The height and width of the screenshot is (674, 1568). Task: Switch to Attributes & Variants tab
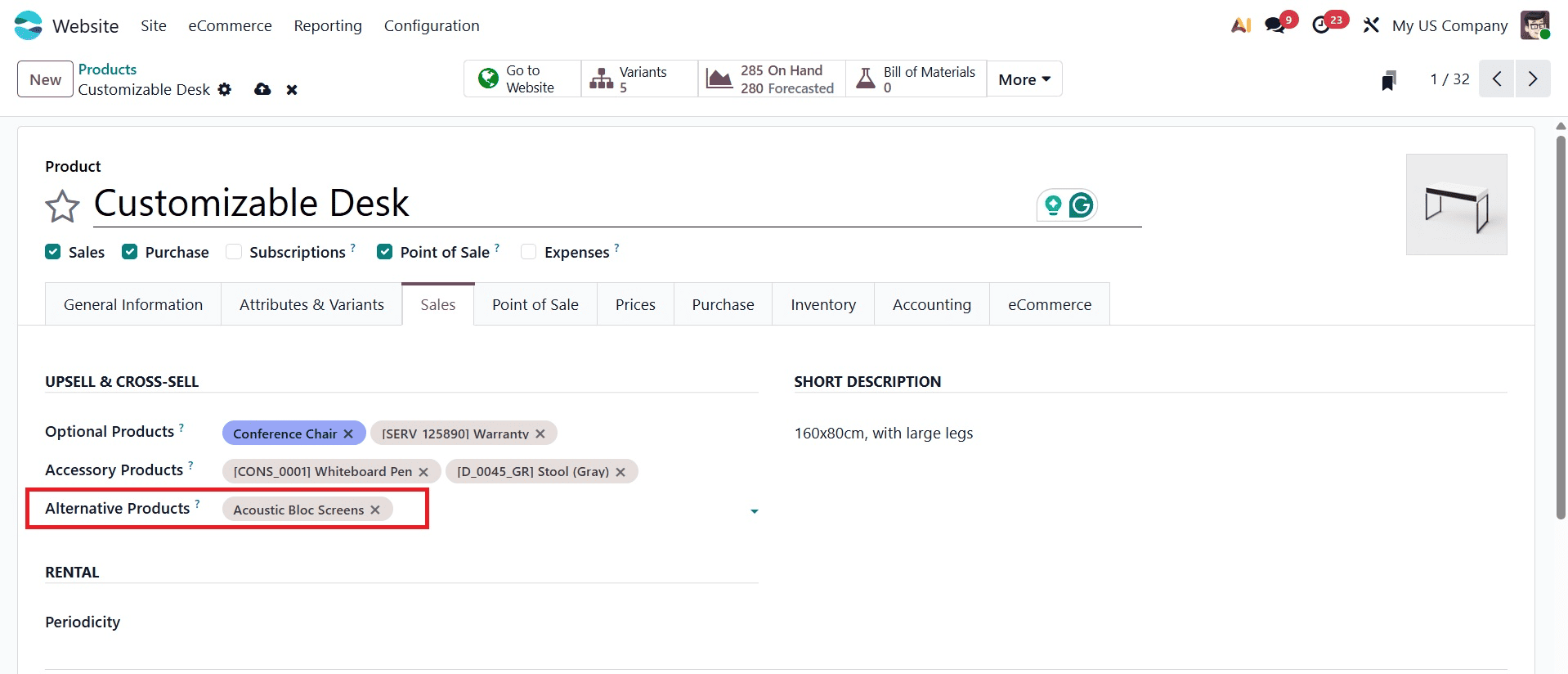pyautogui.click(x=311, y=304)
